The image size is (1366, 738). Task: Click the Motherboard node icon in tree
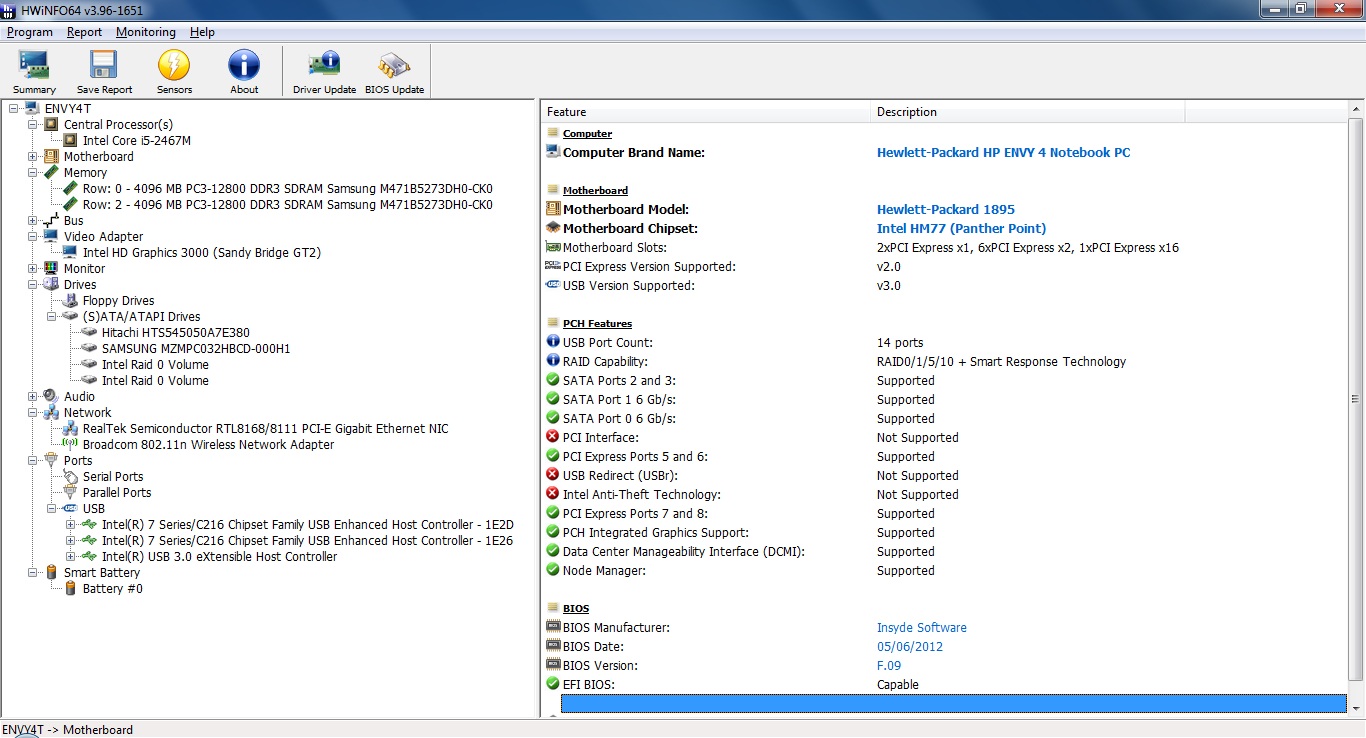51,156
